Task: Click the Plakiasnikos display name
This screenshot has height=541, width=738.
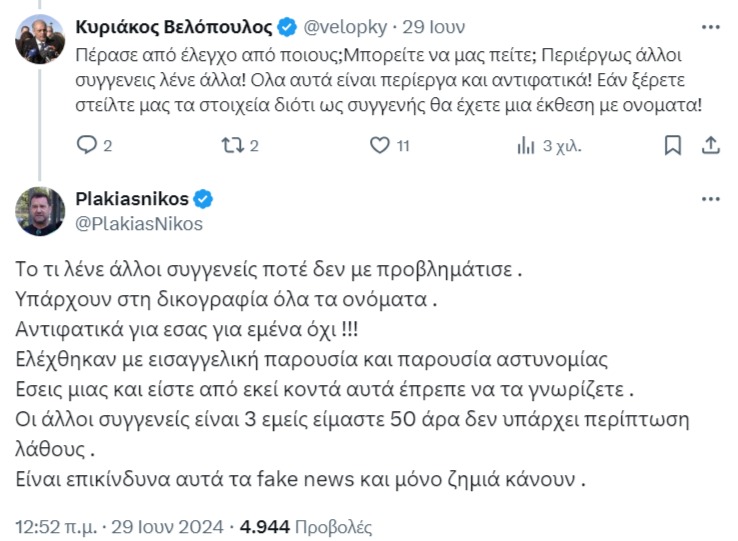Action: click(132, 199)
